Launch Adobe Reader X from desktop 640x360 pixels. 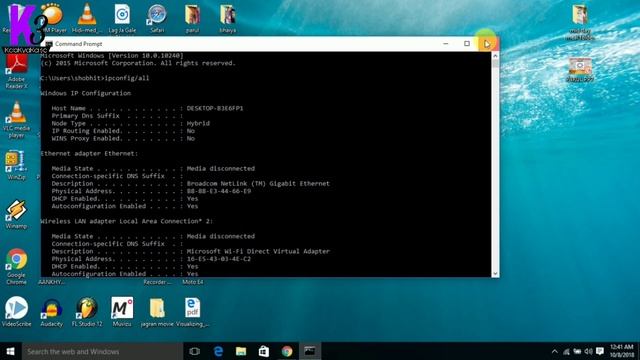16,70
